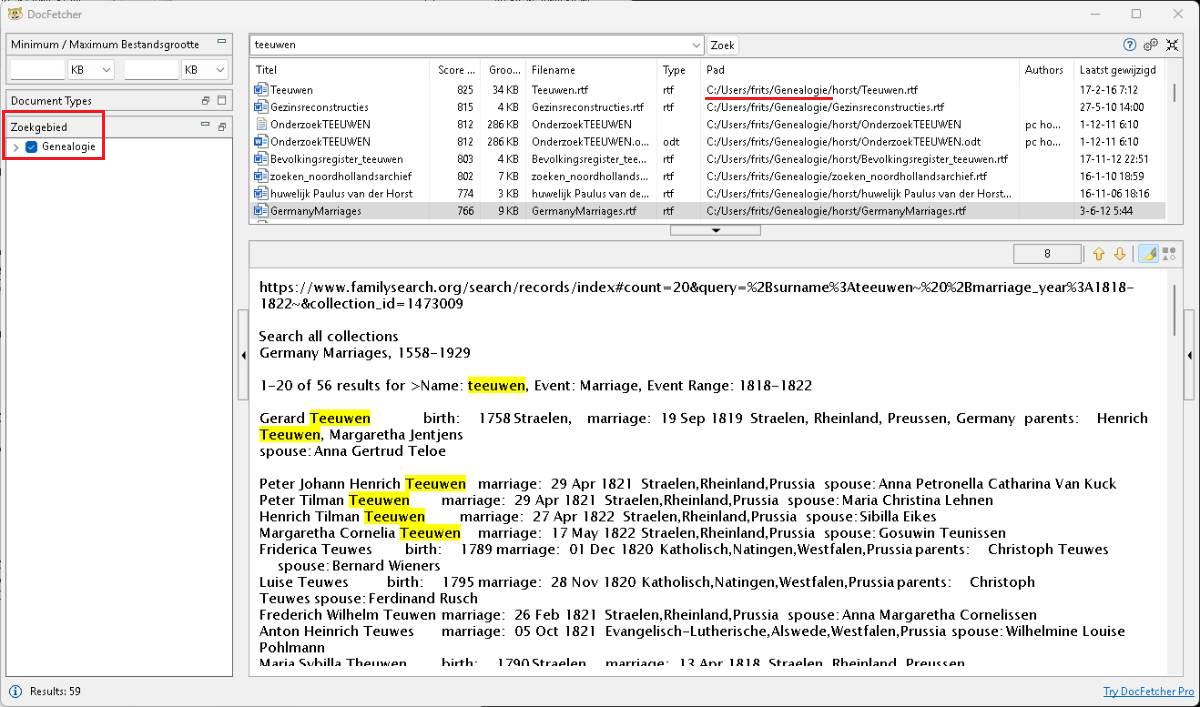
Task: Select the huwelijk Paulus van der Horst result
Action: (707, 194)
